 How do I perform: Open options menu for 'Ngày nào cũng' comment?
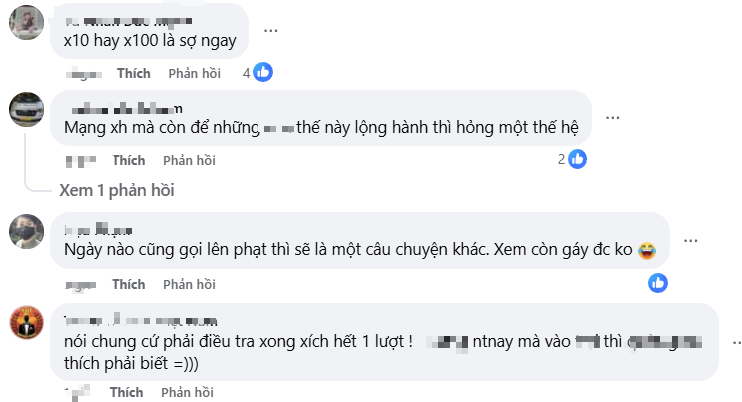(691, 241)
